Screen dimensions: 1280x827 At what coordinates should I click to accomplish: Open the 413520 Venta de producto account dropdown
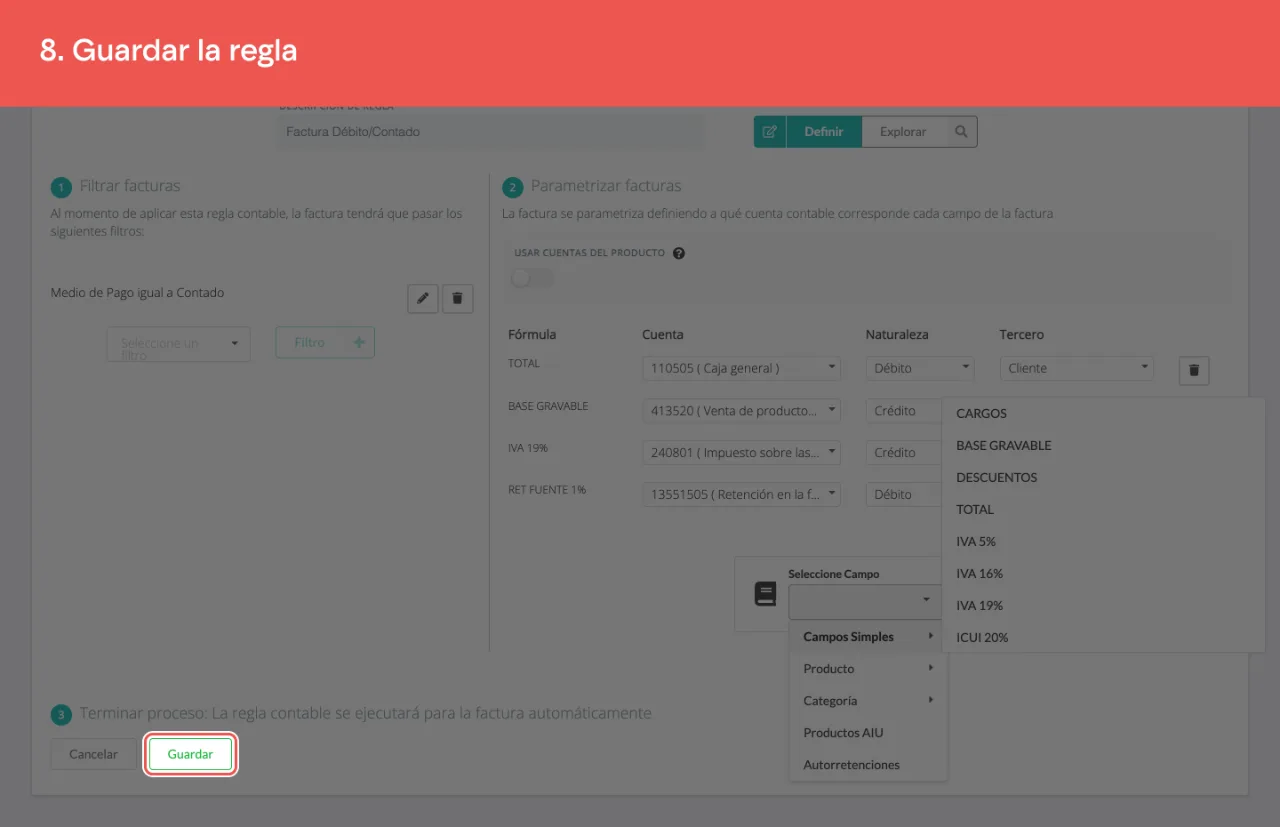742,410
